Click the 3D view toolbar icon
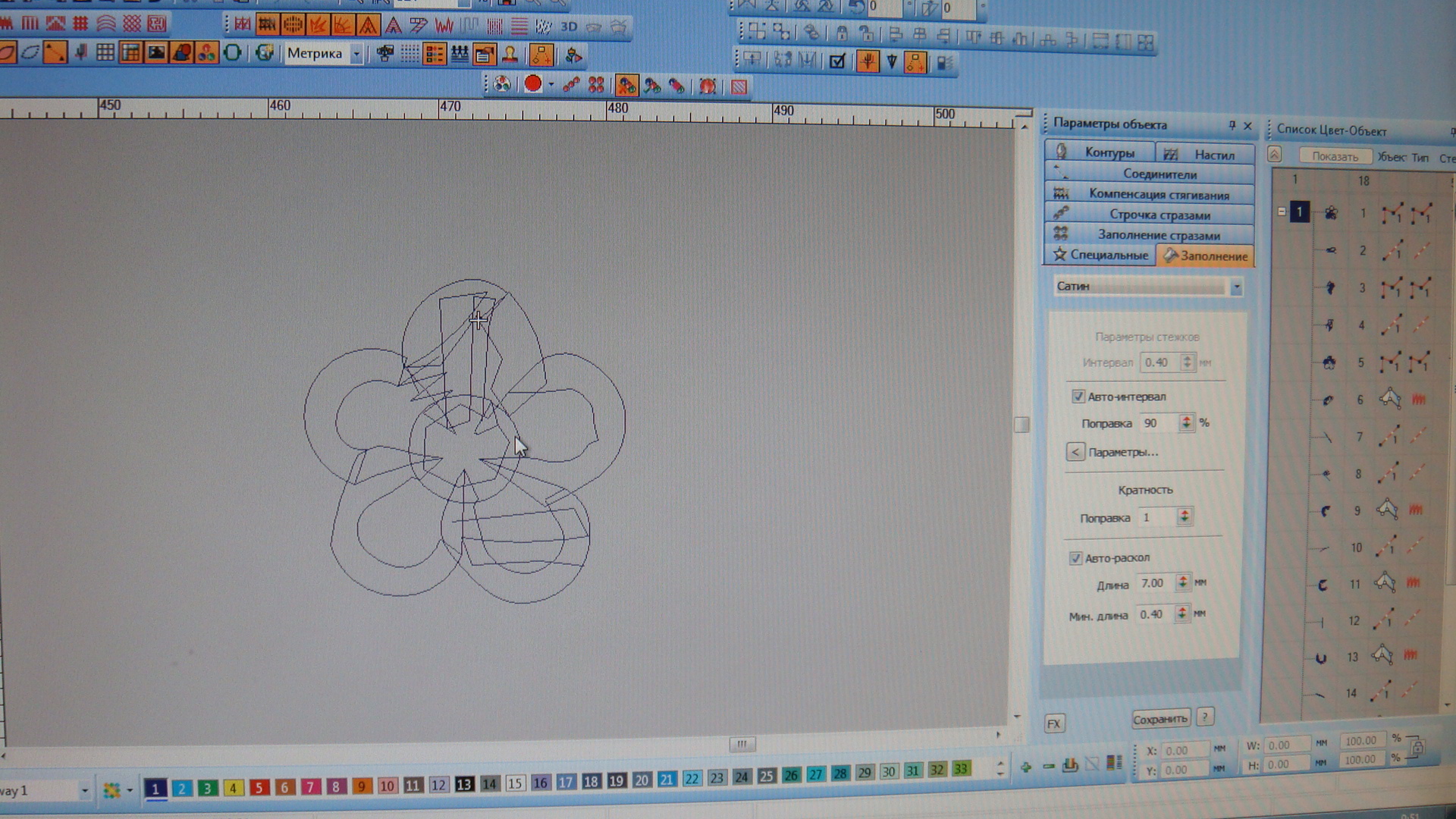 point(569,27)
